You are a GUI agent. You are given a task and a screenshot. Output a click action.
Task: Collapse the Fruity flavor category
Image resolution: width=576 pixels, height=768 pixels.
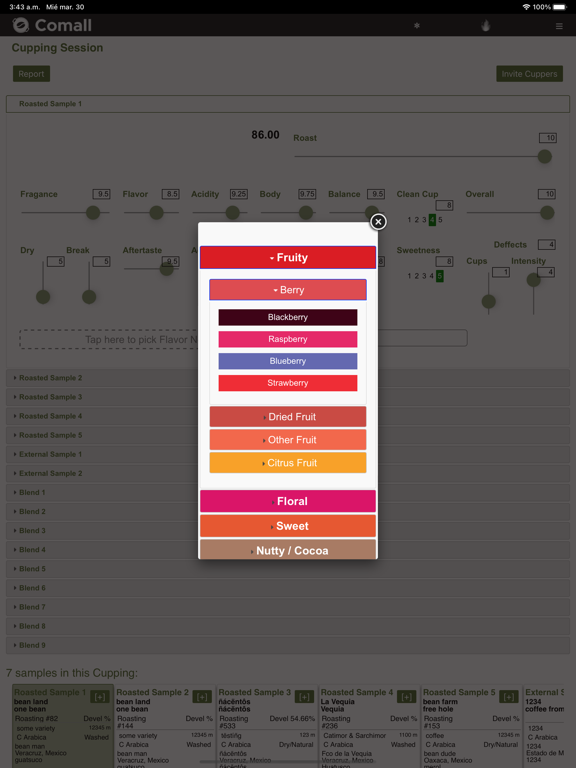(x=288, y=258)
